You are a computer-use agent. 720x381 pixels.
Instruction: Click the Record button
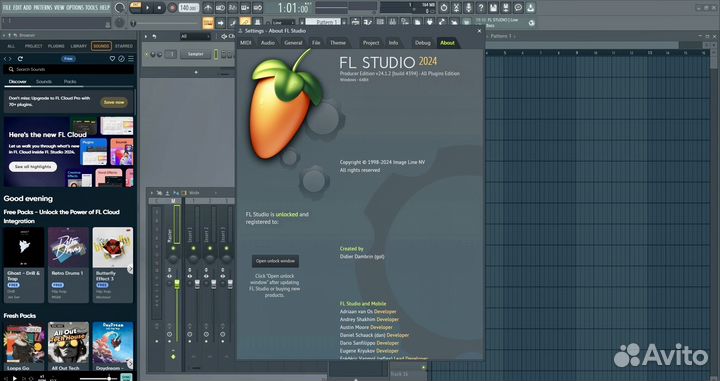pyautogui.click(x=172, y=8)
